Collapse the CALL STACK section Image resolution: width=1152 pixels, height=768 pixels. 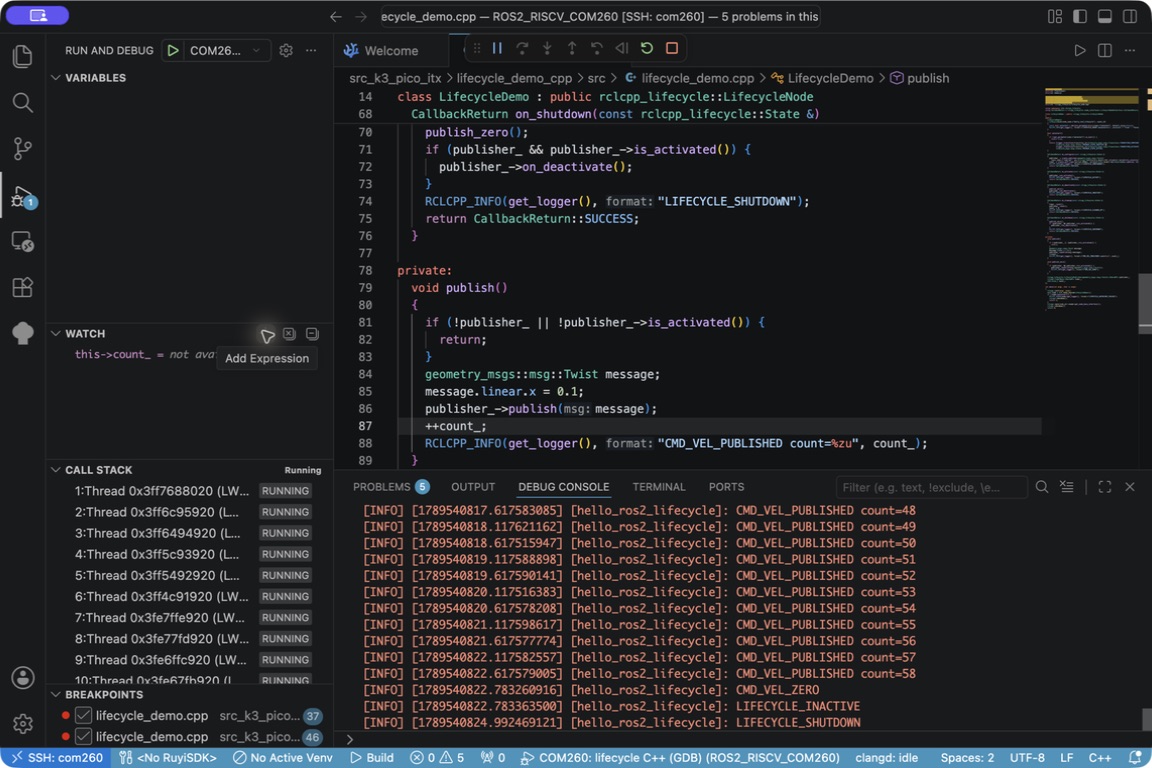tap(98, 470)
